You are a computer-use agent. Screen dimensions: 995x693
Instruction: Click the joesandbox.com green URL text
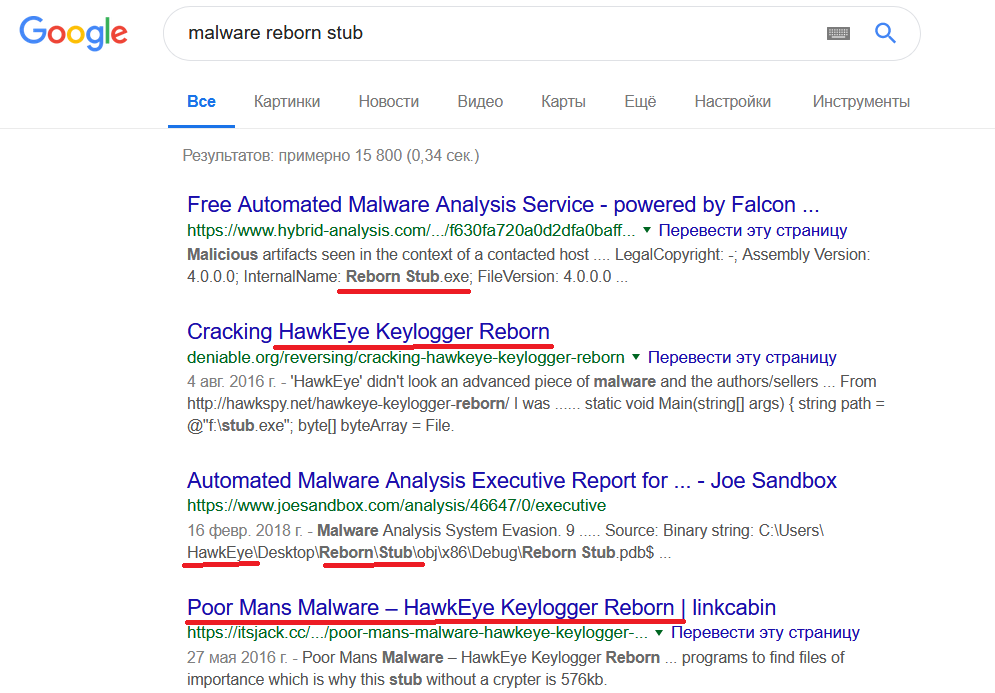pos(397,506)
